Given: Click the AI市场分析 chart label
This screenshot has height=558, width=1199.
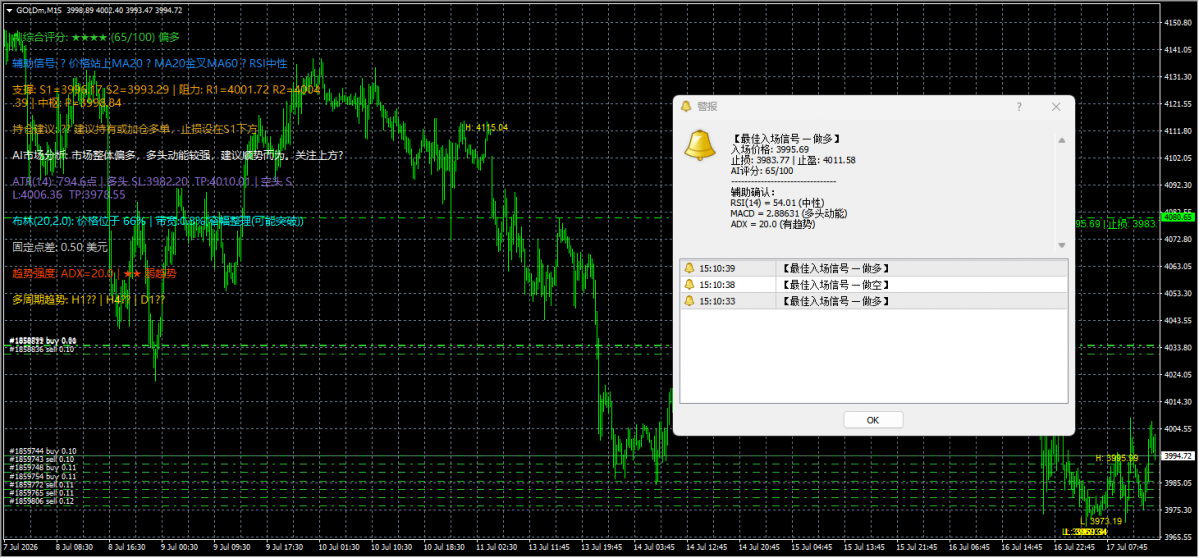Looking at the screenshot, I should point(178,155).
